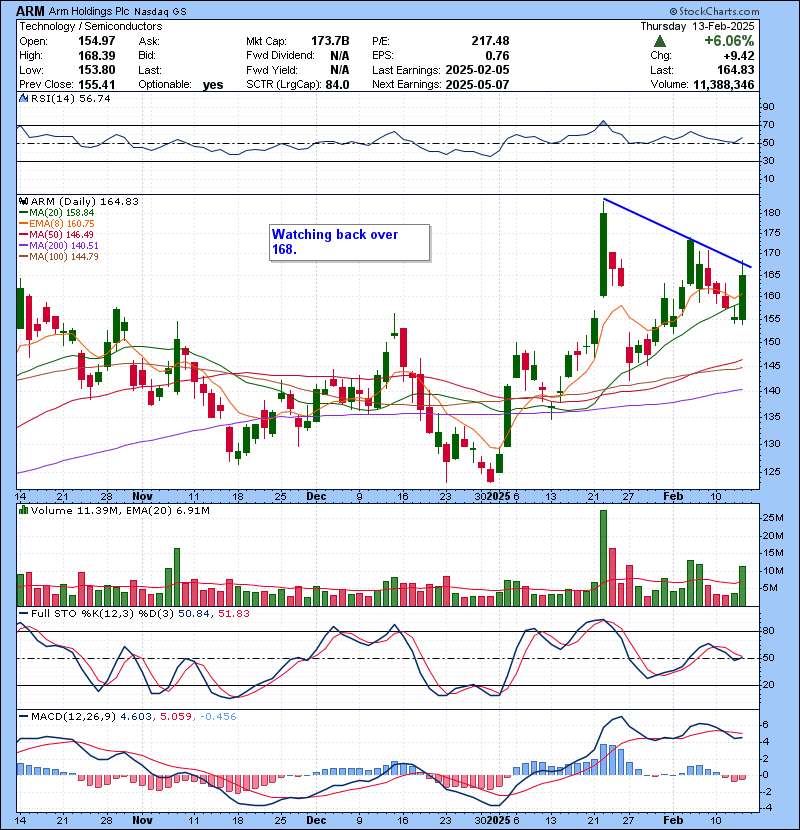Viewport: 800px width, 830px height.
Task: Click the MACD signal value 5.059
Action: point(176,717)
